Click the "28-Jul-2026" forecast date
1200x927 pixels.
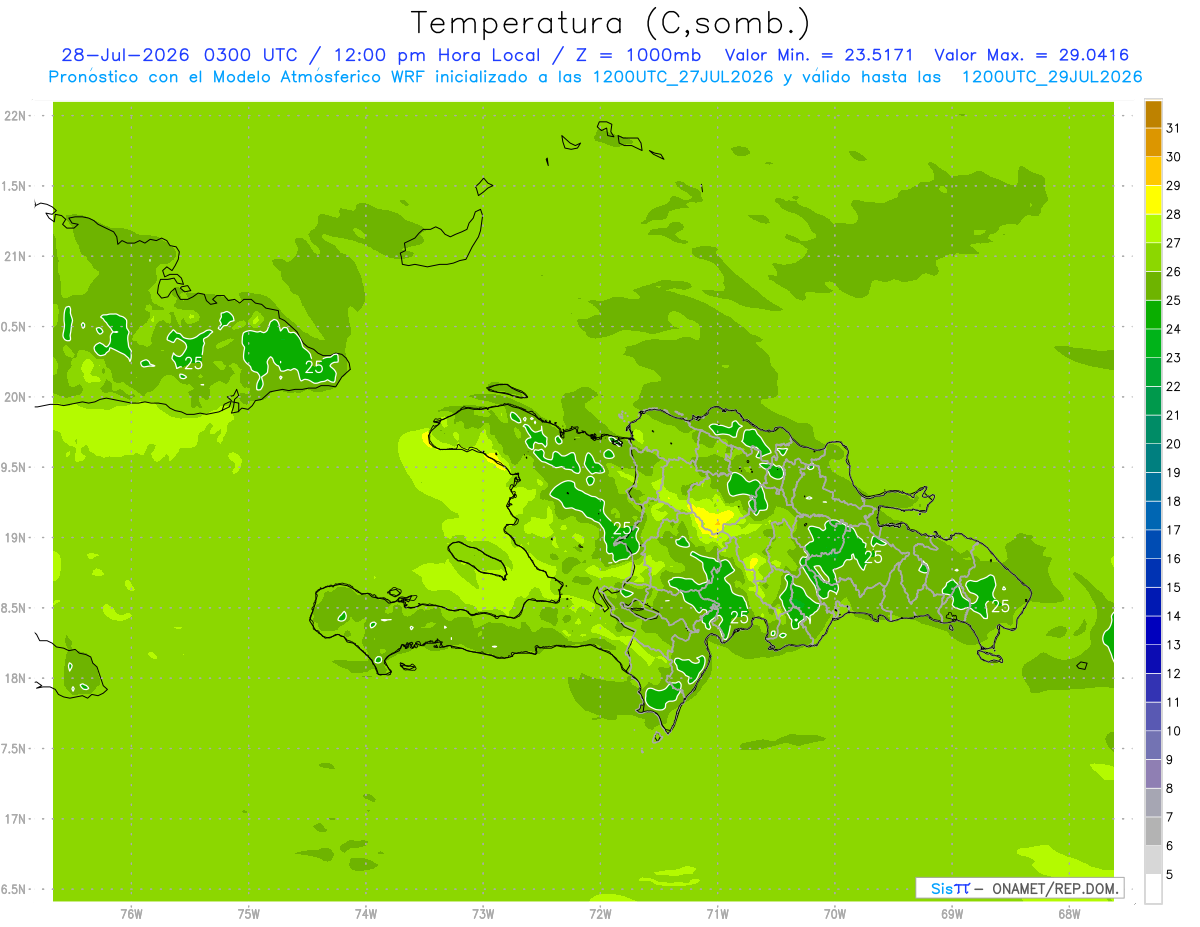126,55
